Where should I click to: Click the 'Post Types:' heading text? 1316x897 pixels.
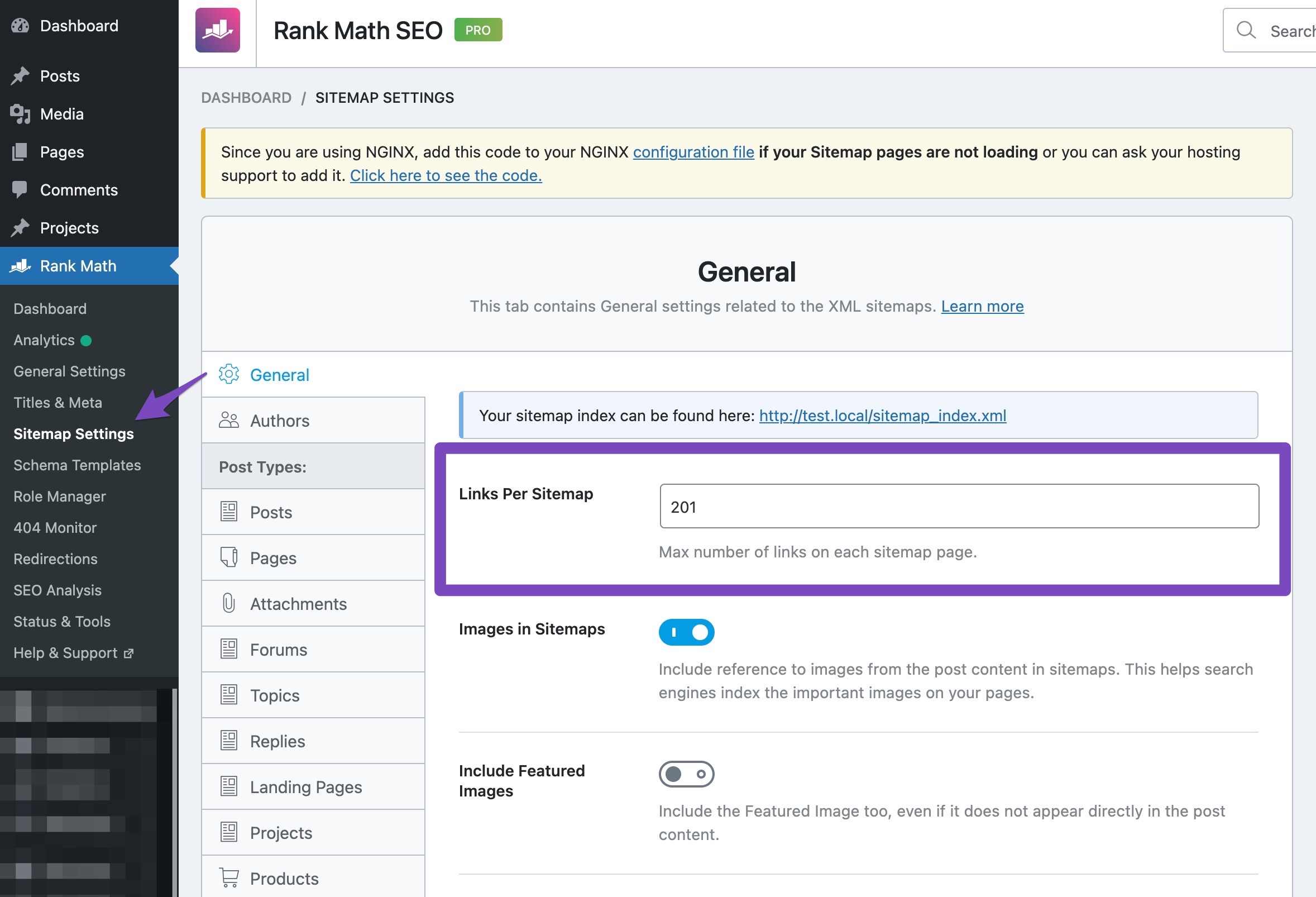(263, 466)
